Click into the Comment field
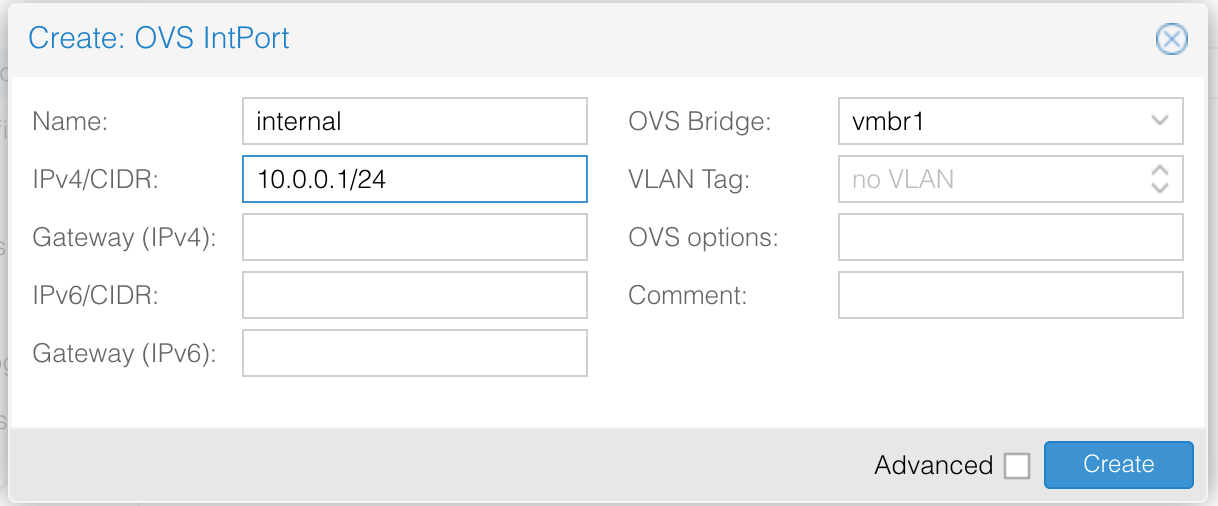 1010,295
